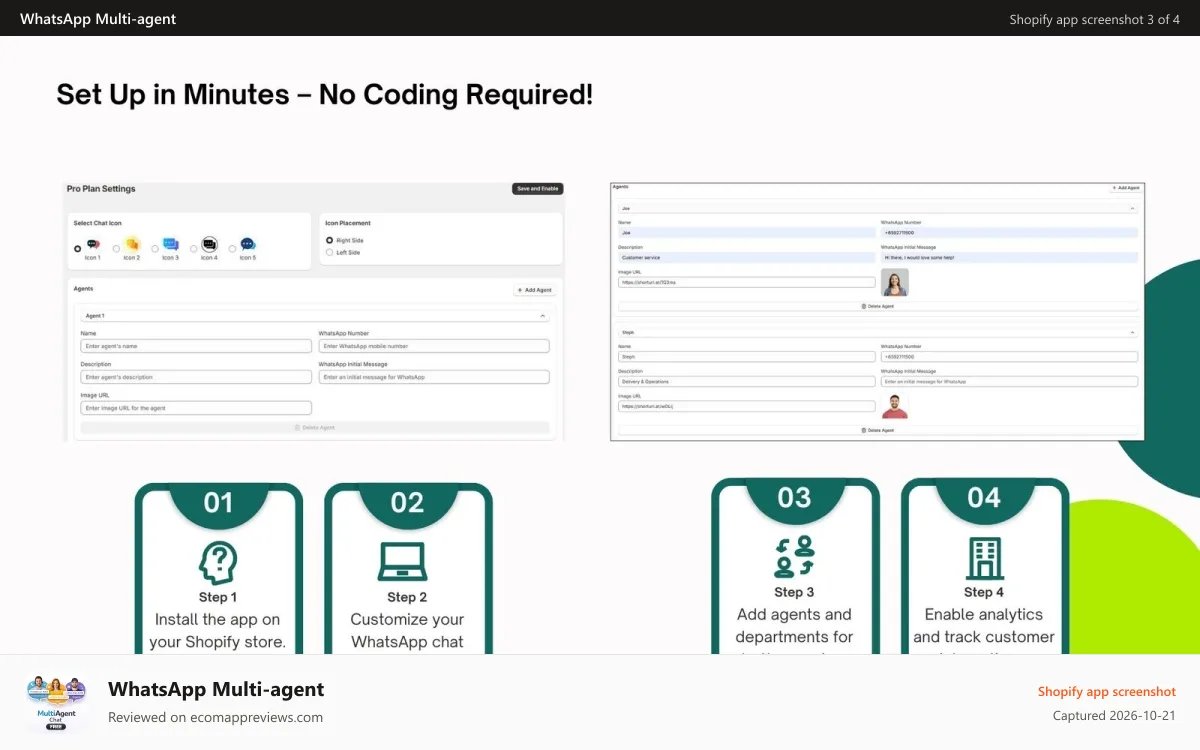The height and width of the screenshot is (750, 1200).
Task: Choose Left Side icon placement
Action: click(x=330, y=252)
